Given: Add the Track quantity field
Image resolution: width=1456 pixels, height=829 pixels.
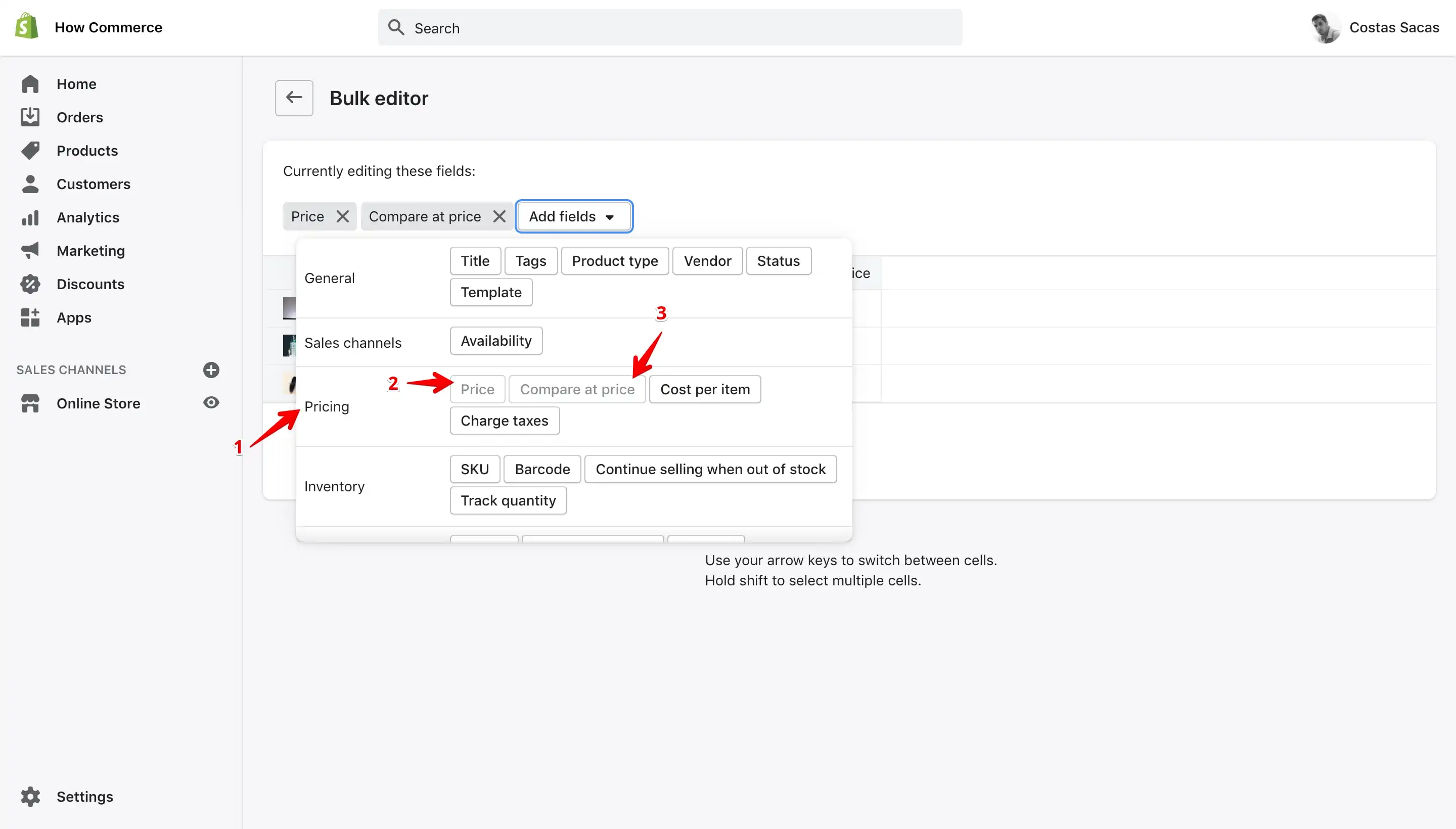Looking at the screenshot, I should click(x=508, y=500).
